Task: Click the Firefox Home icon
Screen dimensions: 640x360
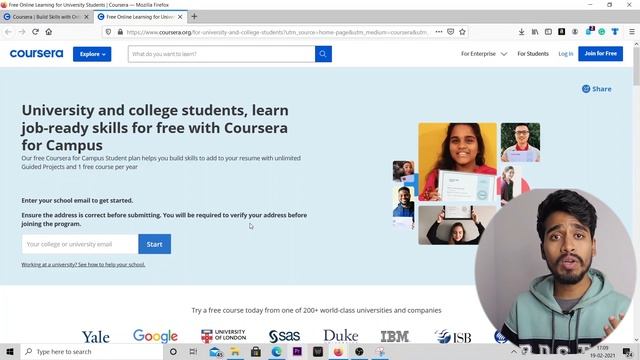Action: point(49,32)
